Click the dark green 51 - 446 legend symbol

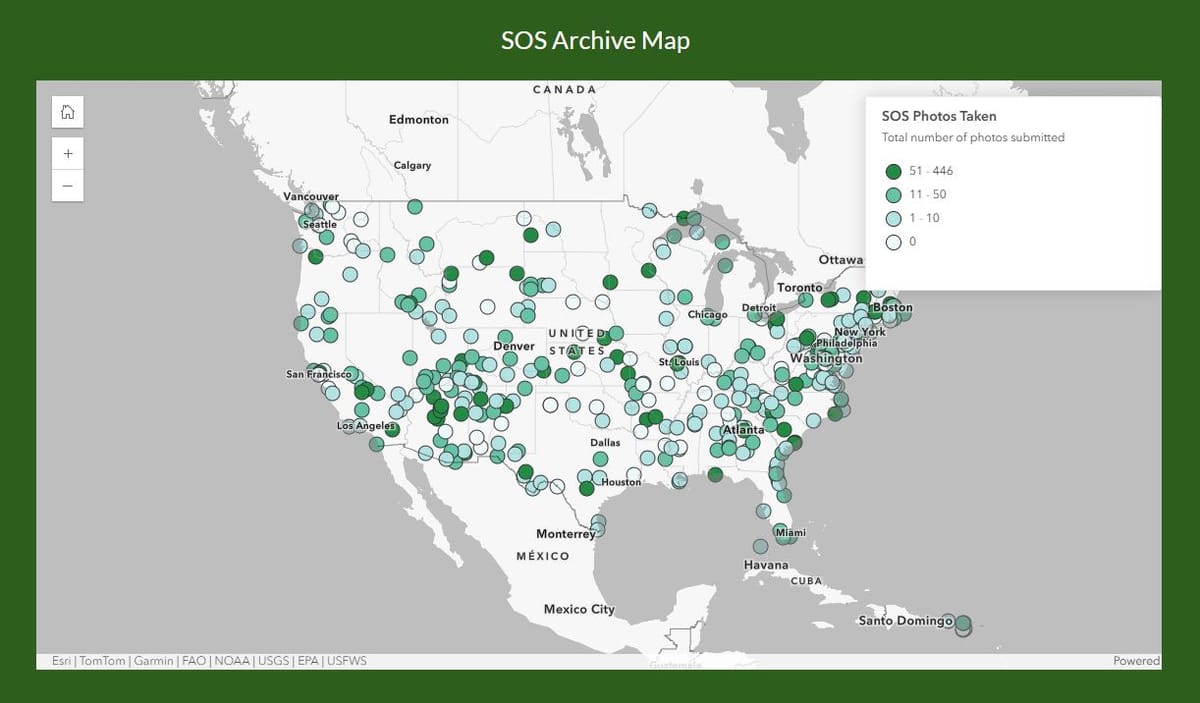892,170
